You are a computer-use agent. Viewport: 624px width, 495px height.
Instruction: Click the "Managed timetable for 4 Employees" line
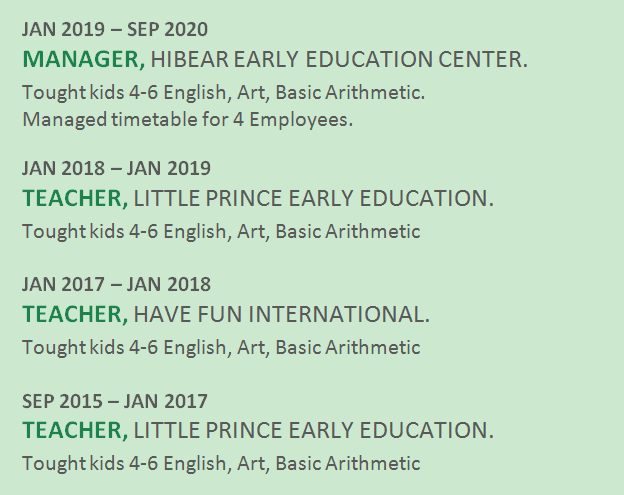coord(188,119)
